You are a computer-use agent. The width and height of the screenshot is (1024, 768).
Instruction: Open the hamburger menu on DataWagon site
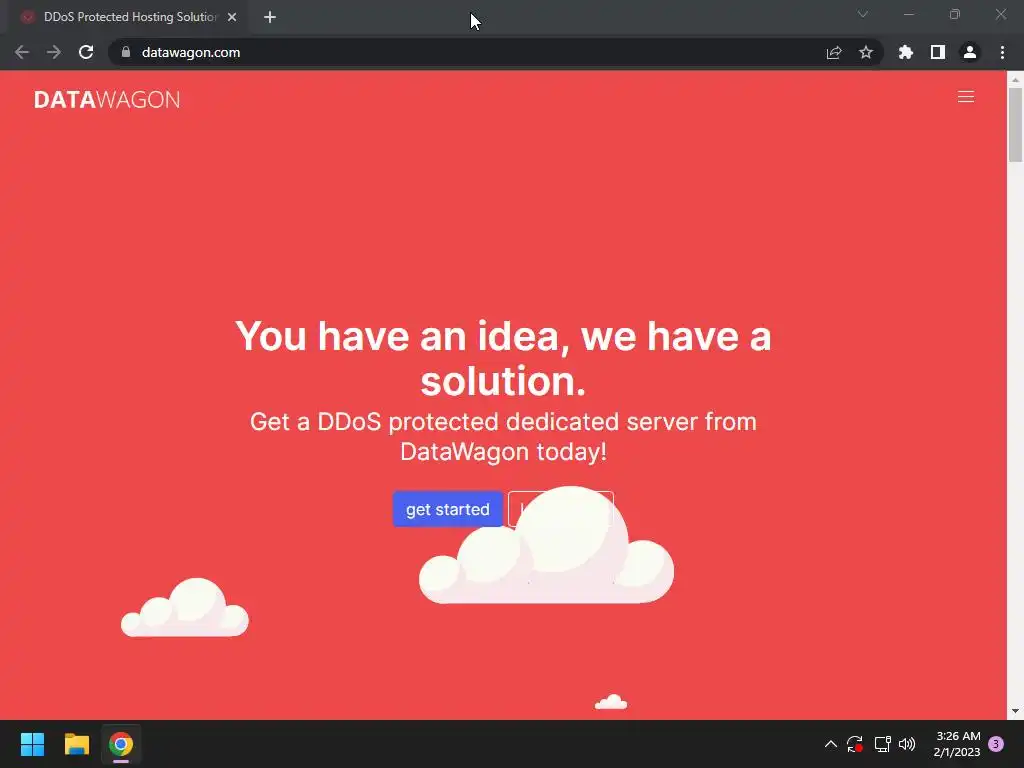coord(965,97)
